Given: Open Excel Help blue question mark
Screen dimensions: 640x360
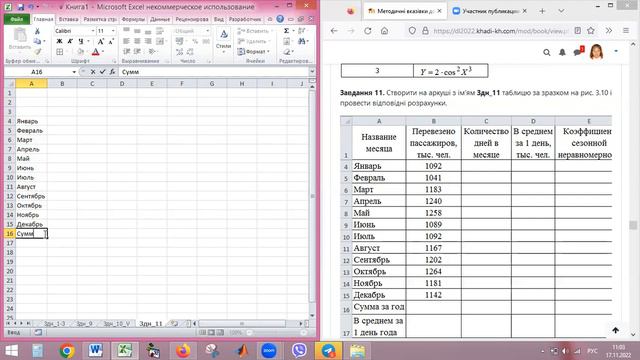Looking at the screenshot, I should click(x=280, y=19).
